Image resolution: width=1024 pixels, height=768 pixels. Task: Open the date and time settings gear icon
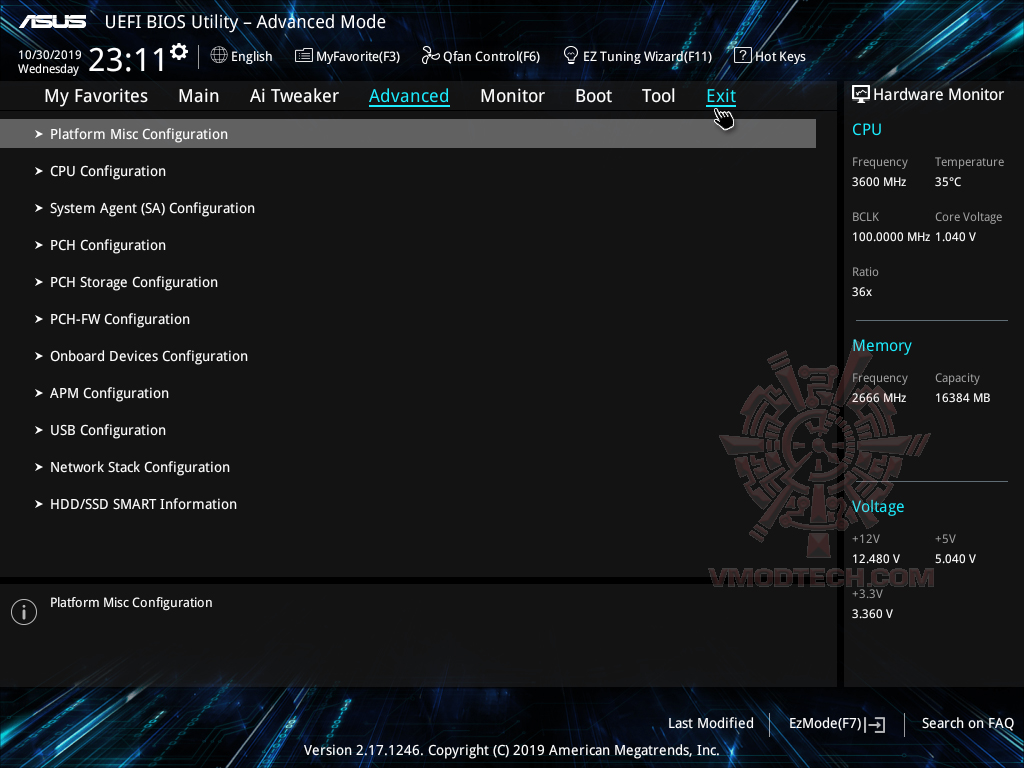179,52
